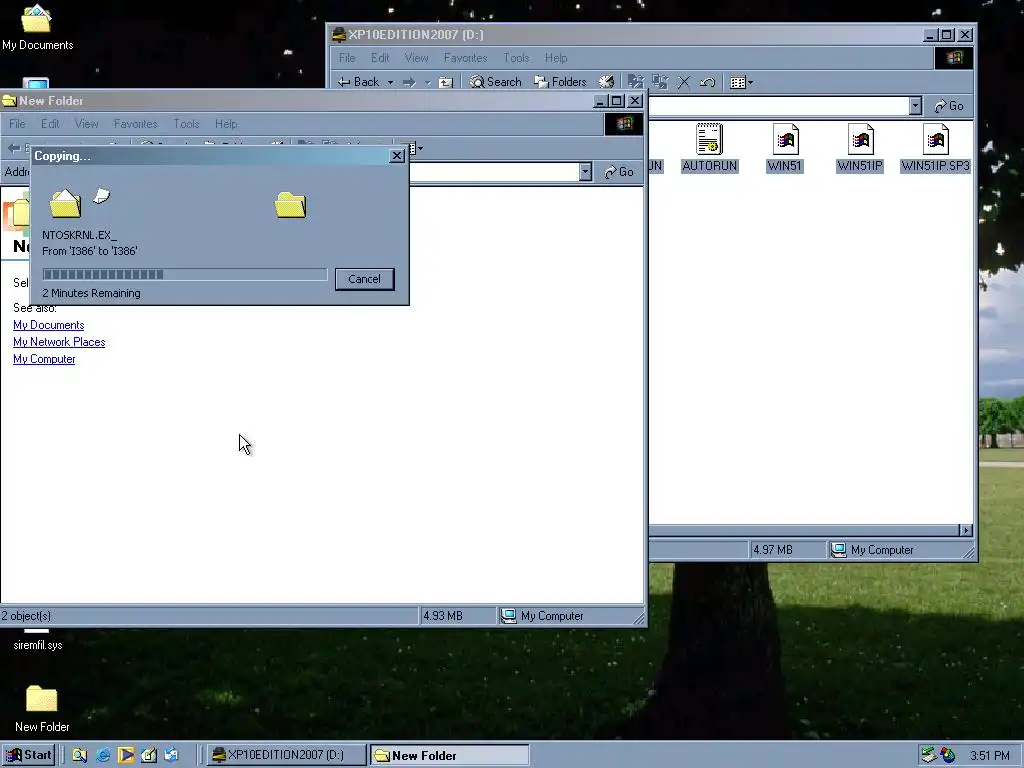Viewport: 1024px width, 768px height.
Task: Select the WIN51 file
Action: coord(784,148)
